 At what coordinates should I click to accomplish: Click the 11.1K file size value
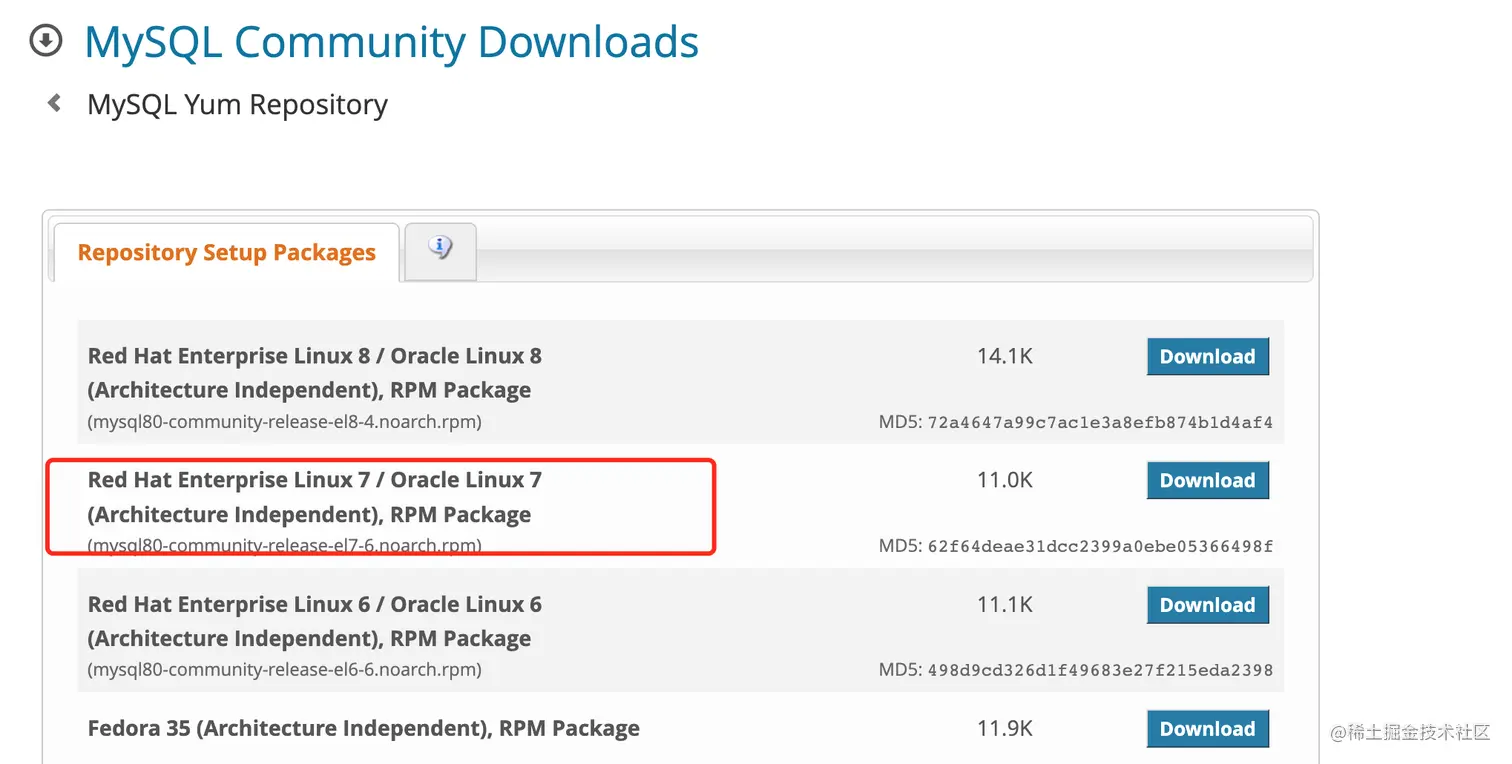pyautogui.click(x=1005, y=604)
